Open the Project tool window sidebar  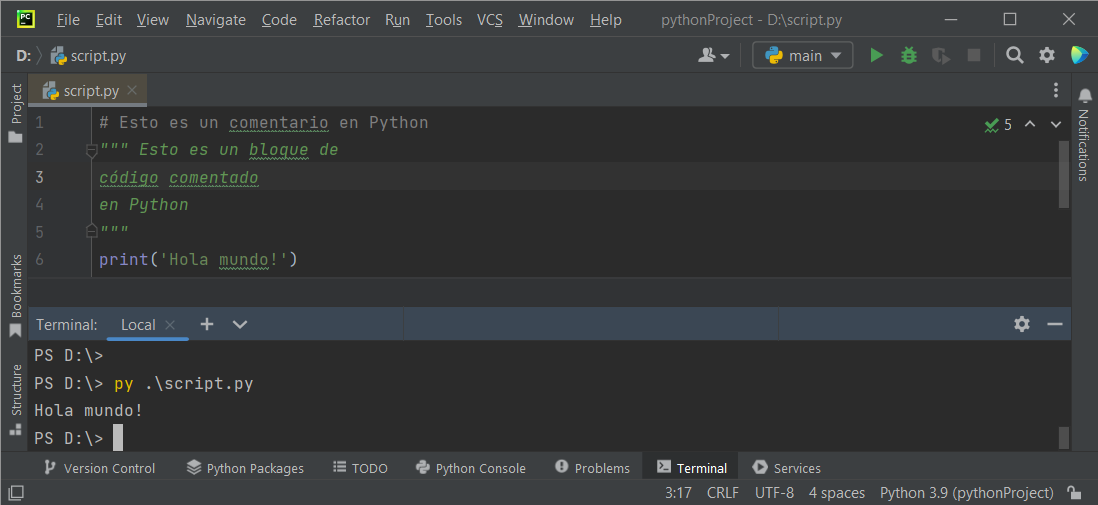pyautogui.click(x=15, y=113)
